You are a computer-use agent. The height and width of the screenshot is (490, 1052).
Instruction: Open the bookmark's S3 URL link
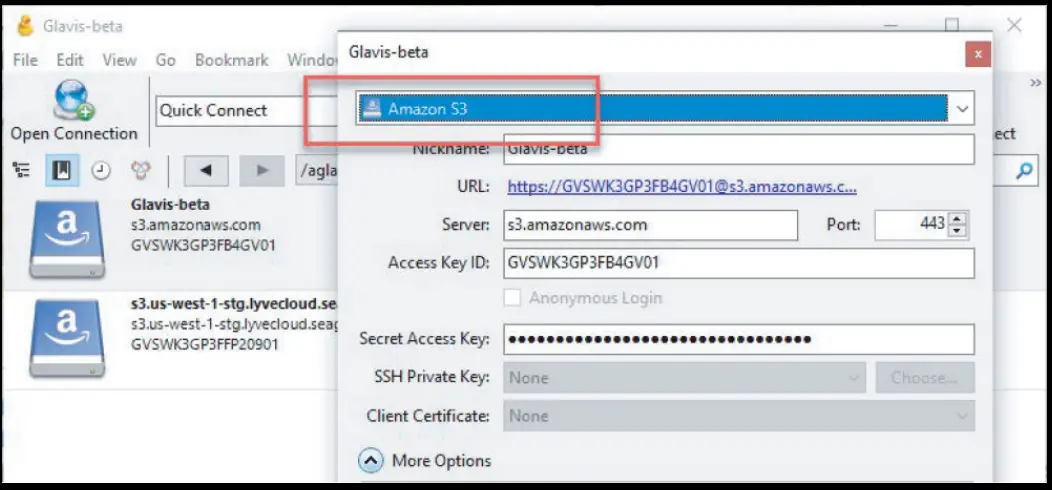coord(682,187)
